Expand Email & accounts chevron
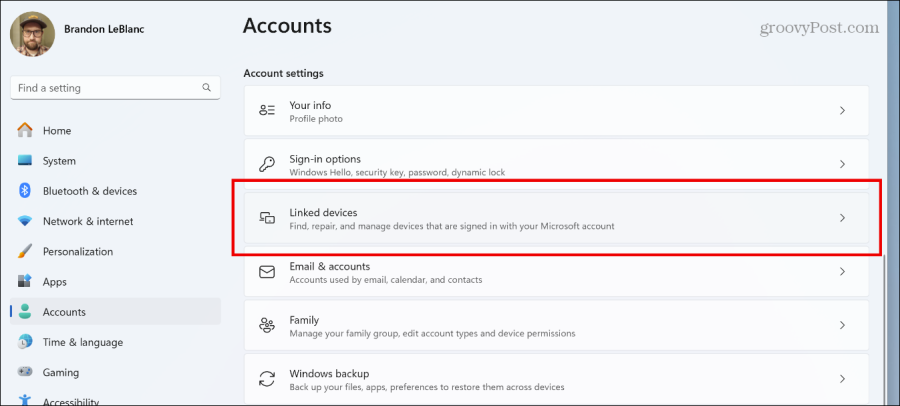This screenshot has width=900, height=406. point(842,271)
